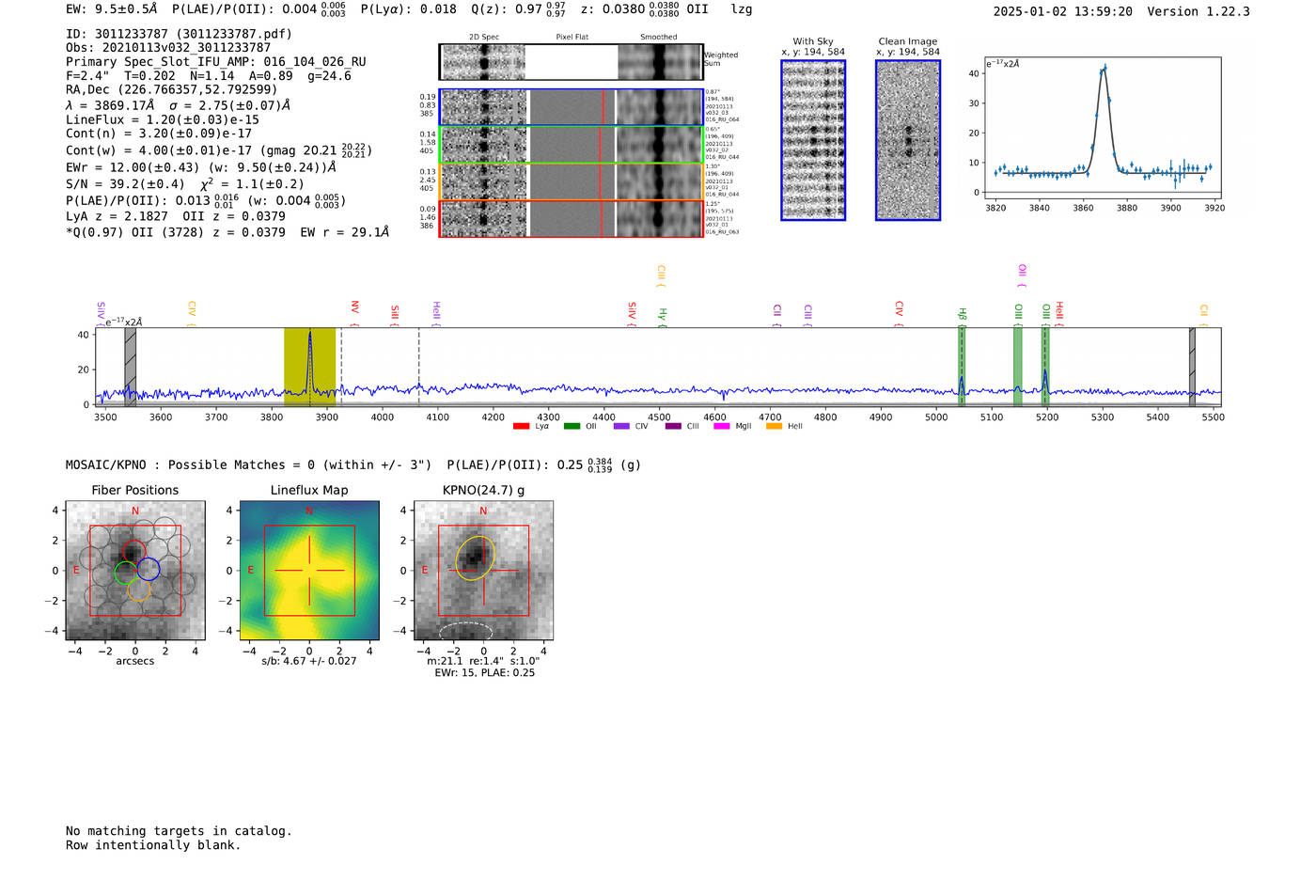The width and height of the screenshot is (1316, 896).
Task: Select the red-bordered 2D spectrum row
Action: [572, 219]
